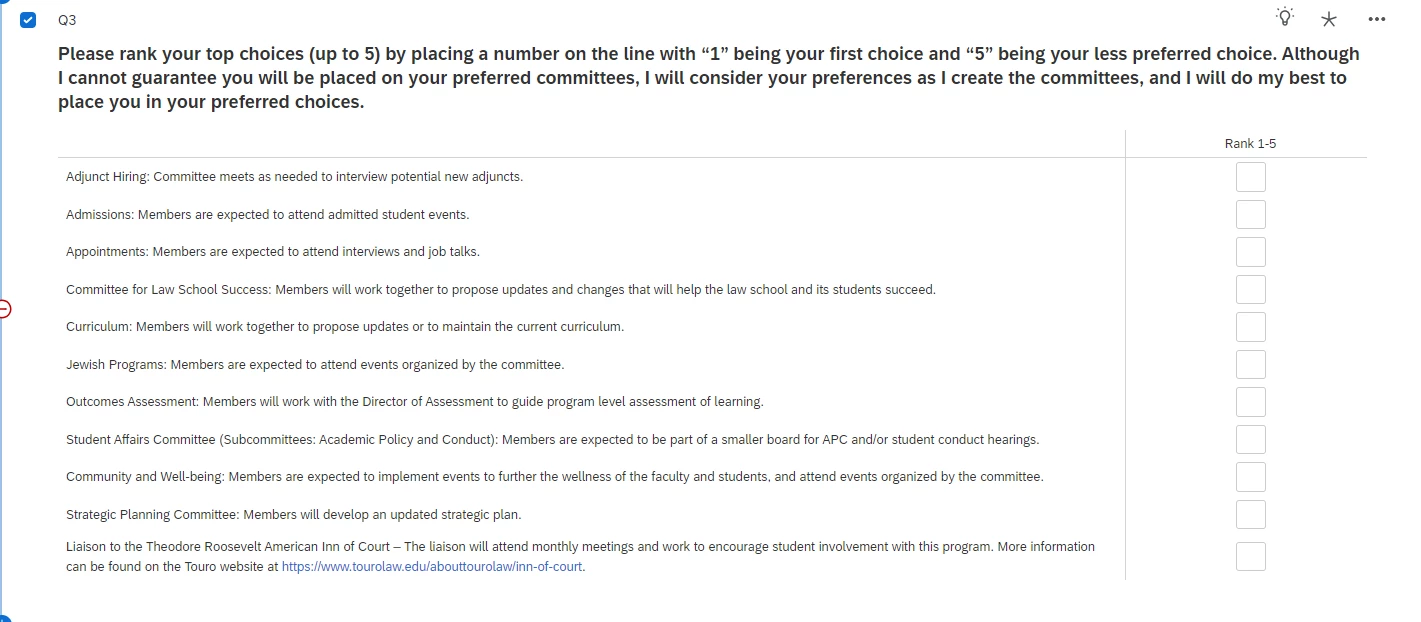Click rank box for Strategic Planning Committee
This screenshot has width=1421, height=622.
pos(1250,514)
